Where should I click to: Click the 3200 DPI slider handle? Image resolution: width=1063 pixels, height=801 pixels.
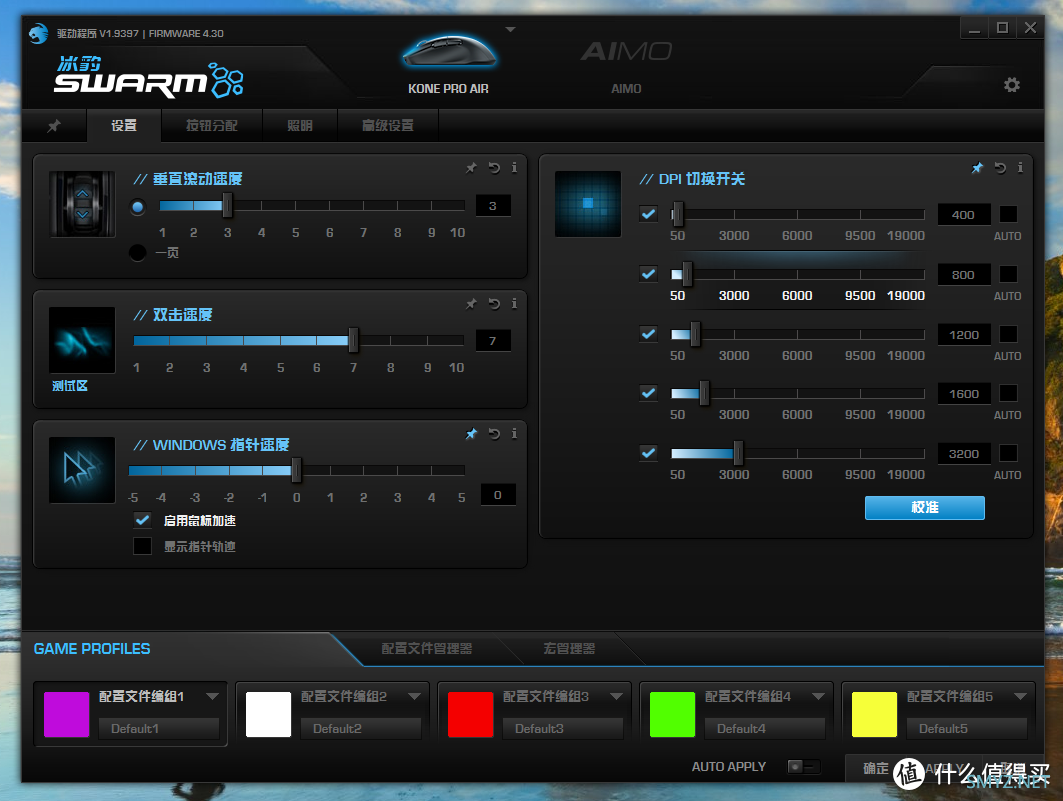tap(738, 453)
